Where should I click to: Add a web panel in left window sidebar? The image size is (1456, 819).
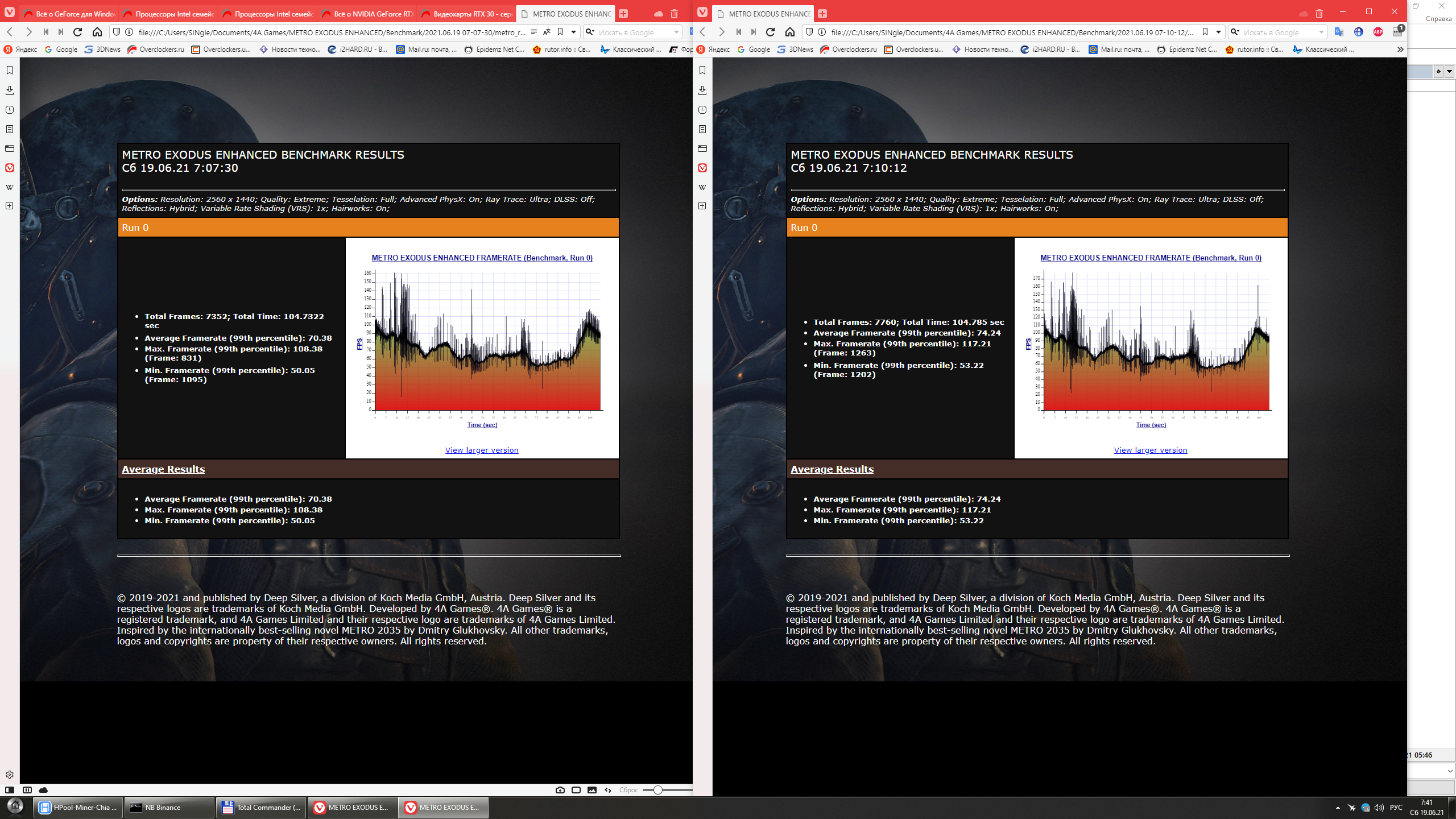[10, 205]
